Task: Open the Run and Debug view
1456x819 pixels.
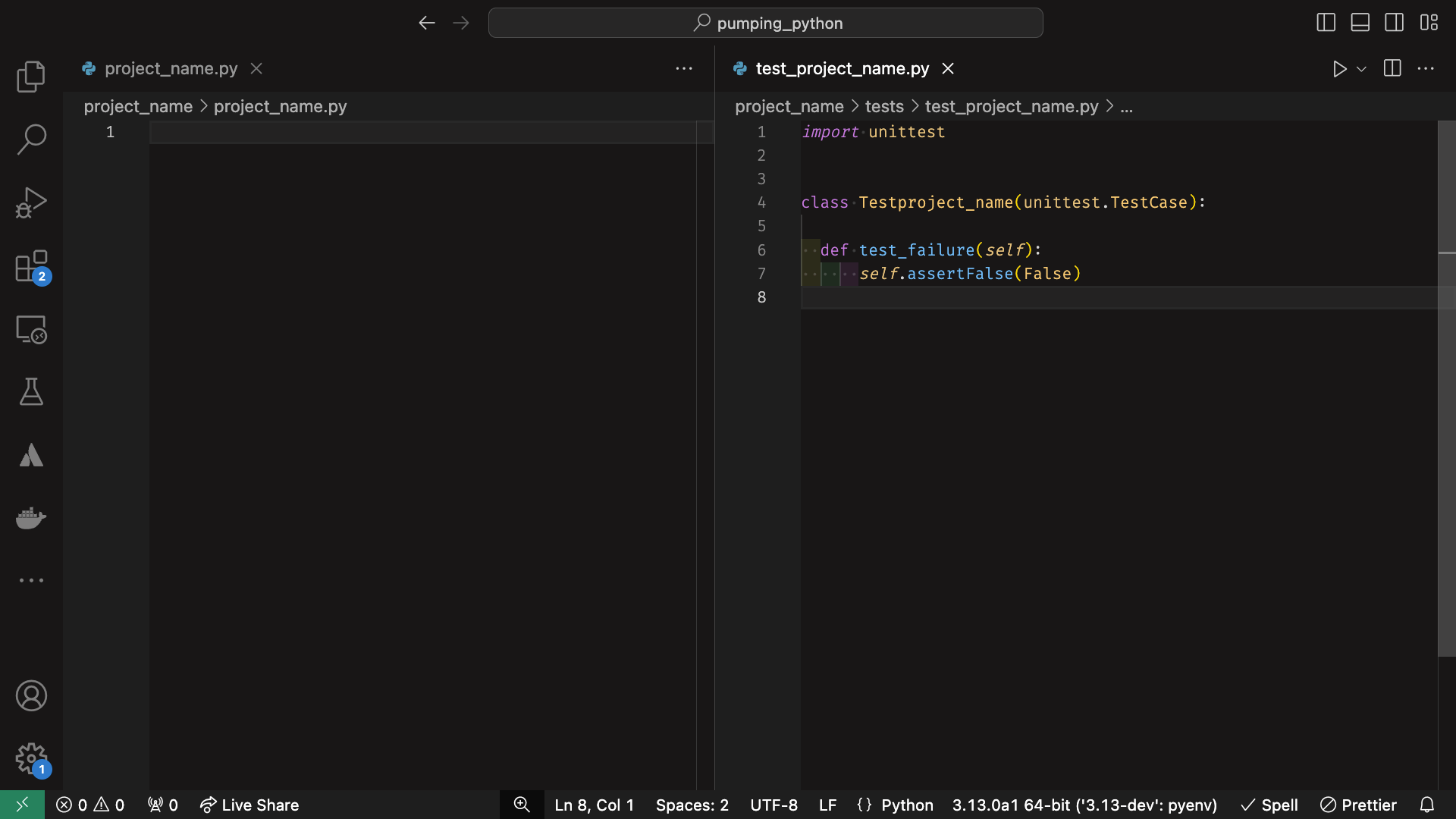Action: [31, 202]
